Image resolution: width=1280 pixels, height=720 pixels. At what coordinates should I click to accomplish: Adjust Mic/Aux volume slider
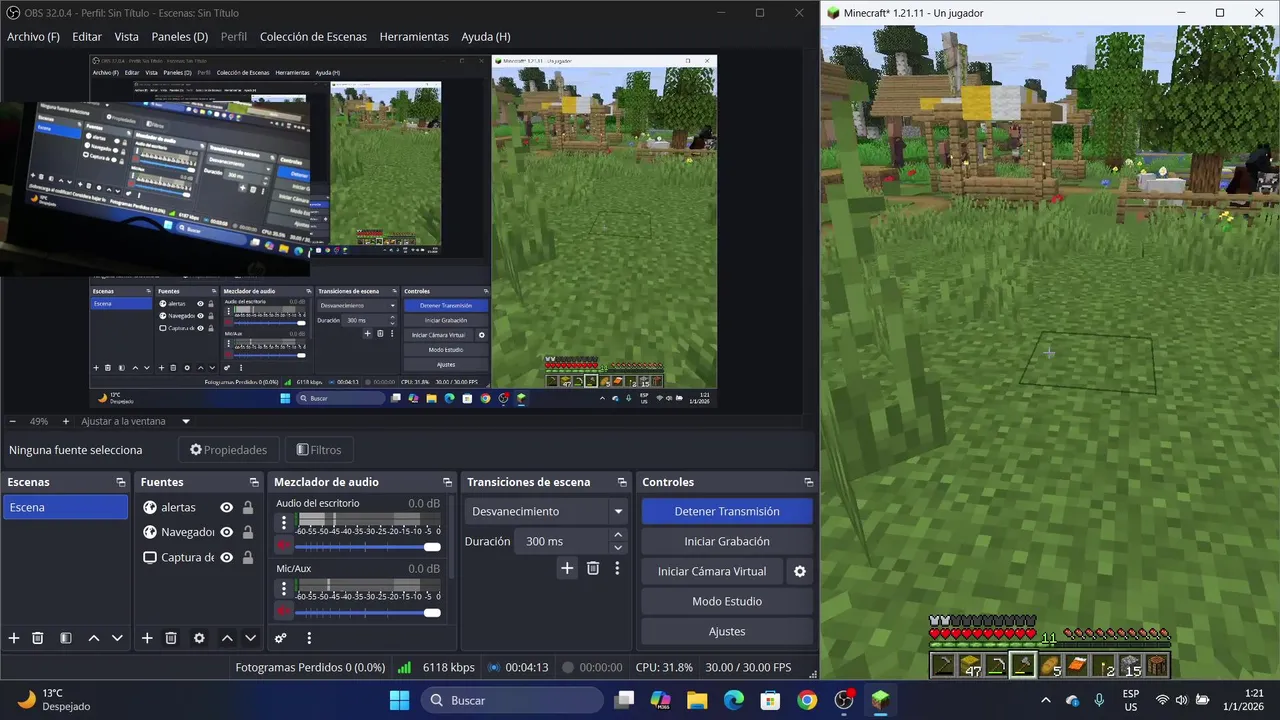[x=367, y=613]
